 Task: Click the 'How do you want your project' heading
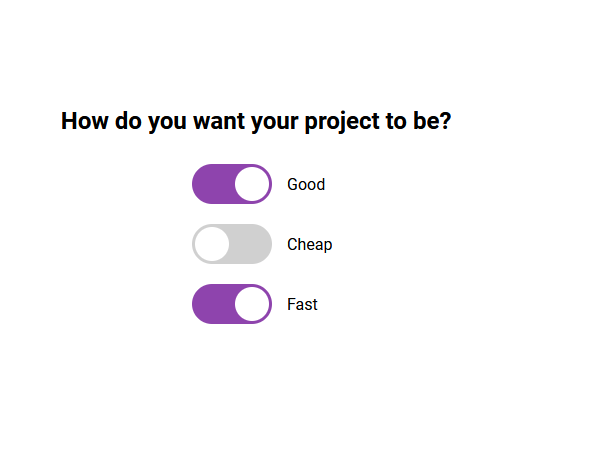click(256, 122)
